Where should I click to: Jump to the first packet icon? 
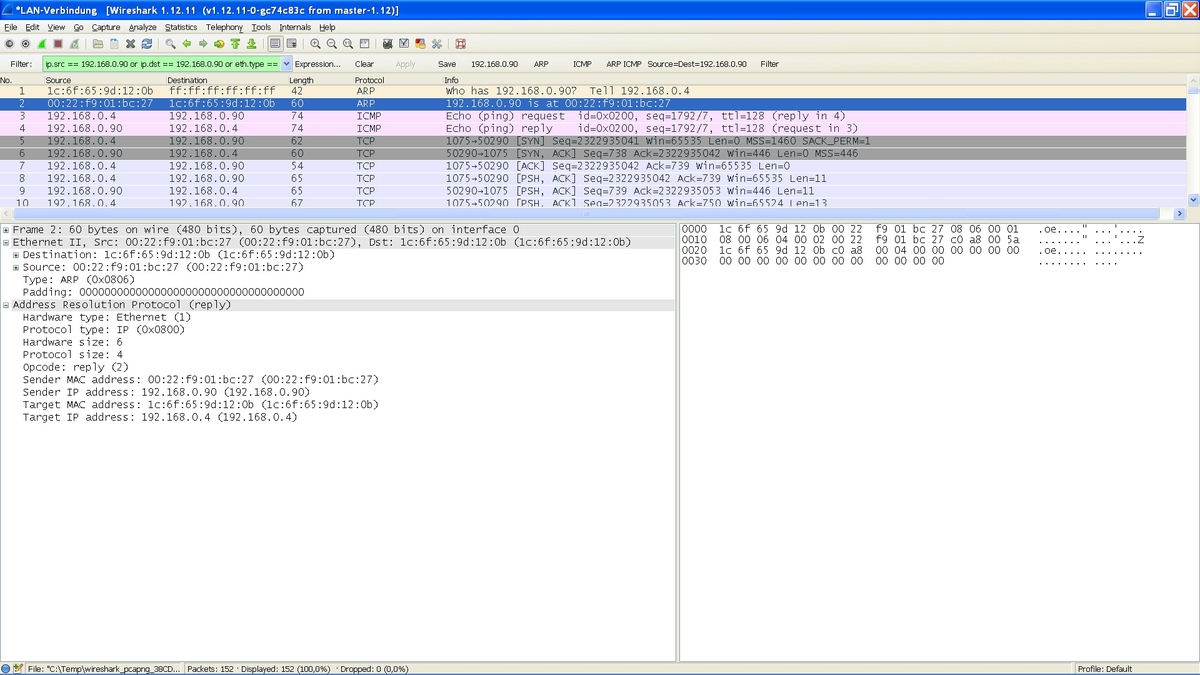pyautogui.click(x=235, y=44)
